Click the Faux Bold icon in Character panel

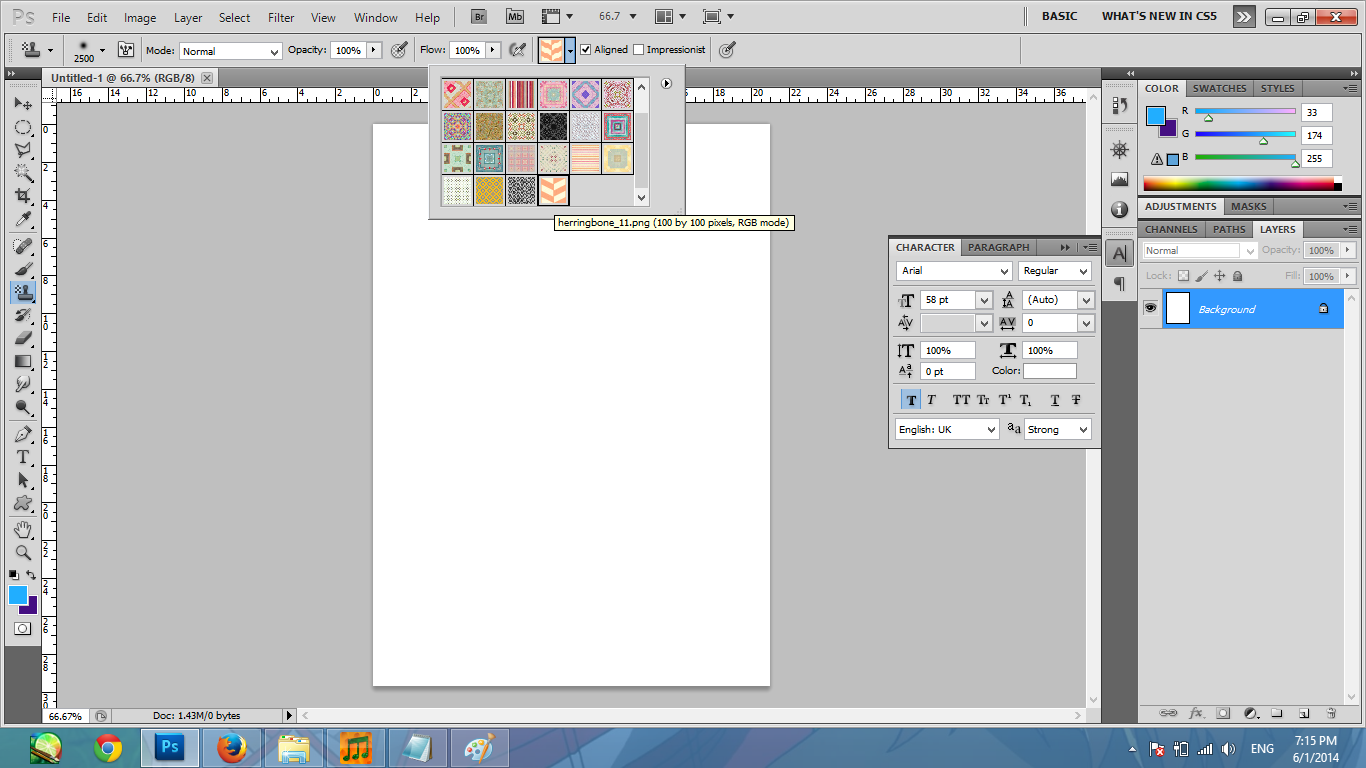pyautogui.click(x=910, y=400)
